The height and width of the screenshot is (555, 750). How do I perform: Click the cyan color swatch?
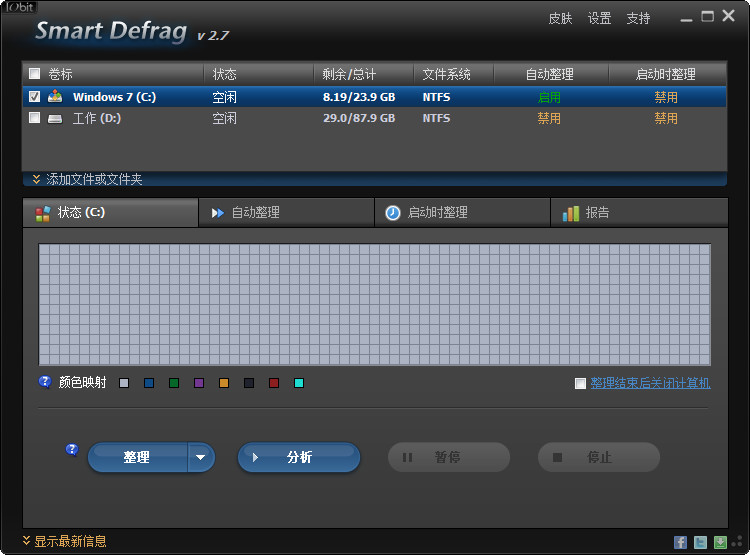pos(299,383)
